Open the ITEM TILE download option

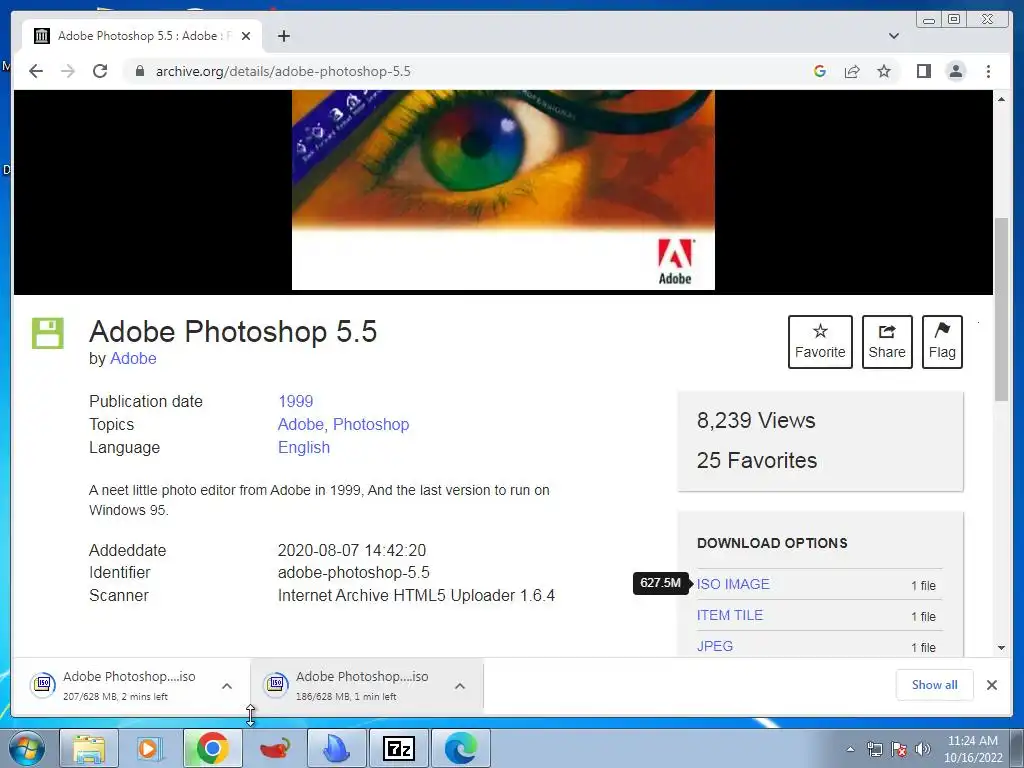pyautogui.click(x=730, y=615)
